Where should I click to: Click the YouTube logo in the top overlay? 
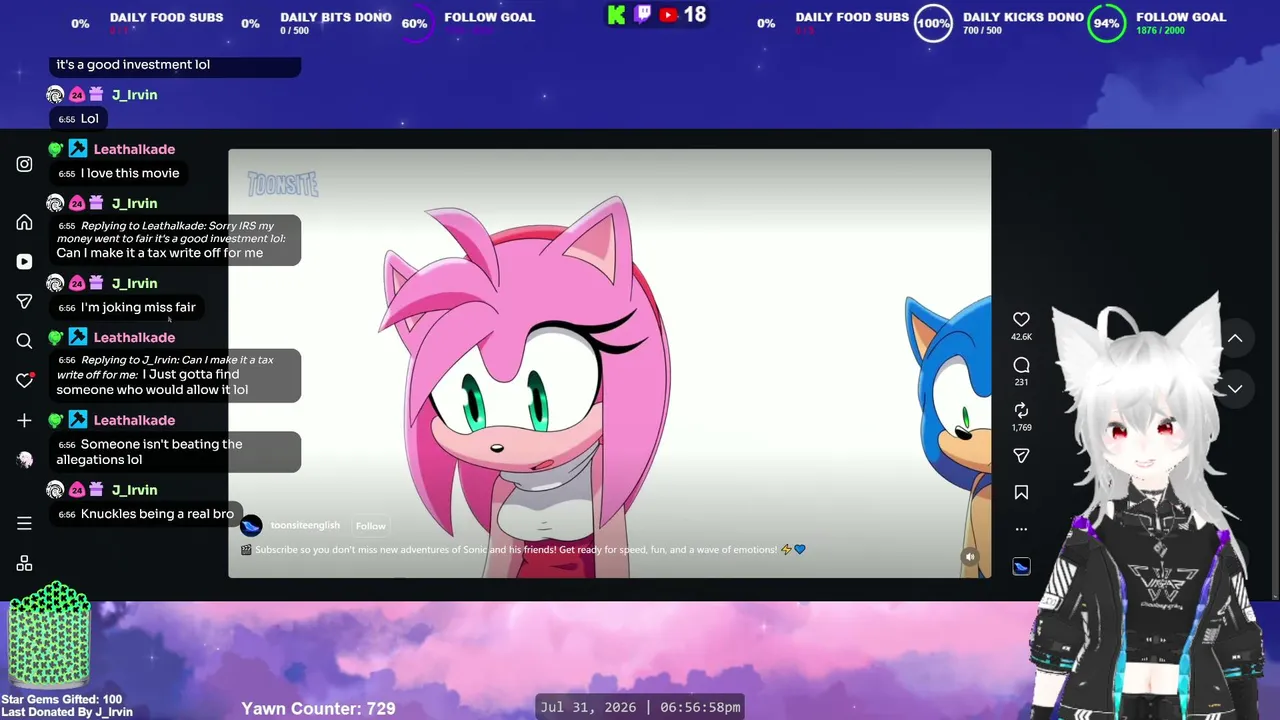point(668,15)
